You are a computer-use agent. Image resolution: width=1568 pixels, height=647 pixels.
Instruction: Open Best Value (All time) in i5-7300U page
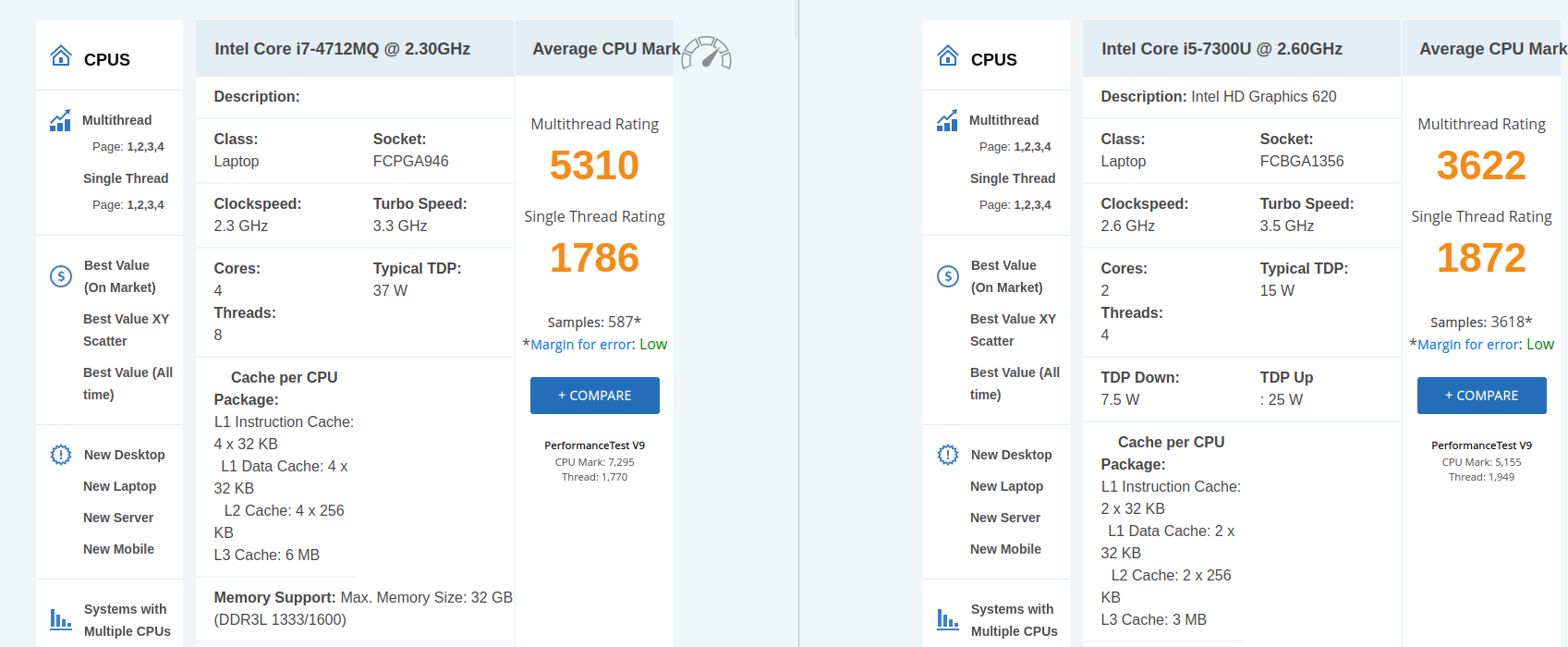1015,384
